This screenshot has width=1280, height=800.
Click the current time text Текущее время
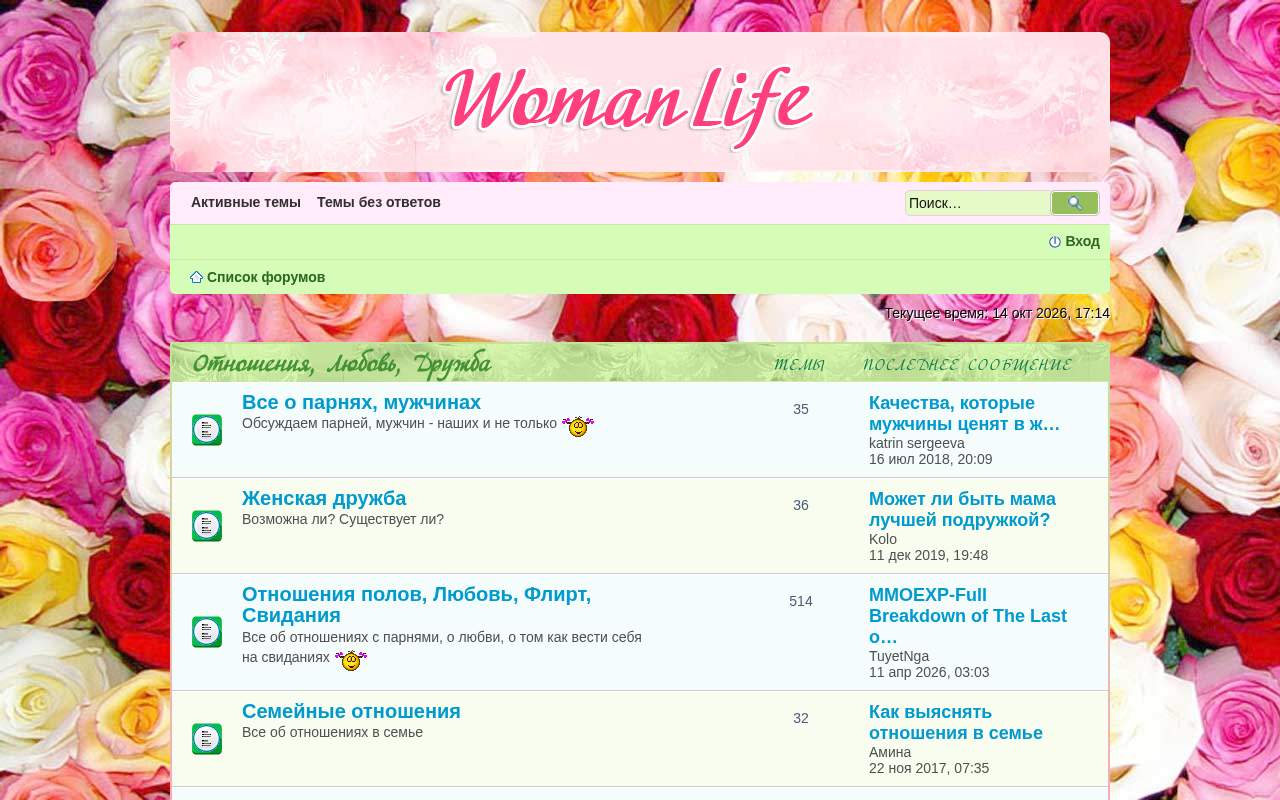(x=997, y=313)
